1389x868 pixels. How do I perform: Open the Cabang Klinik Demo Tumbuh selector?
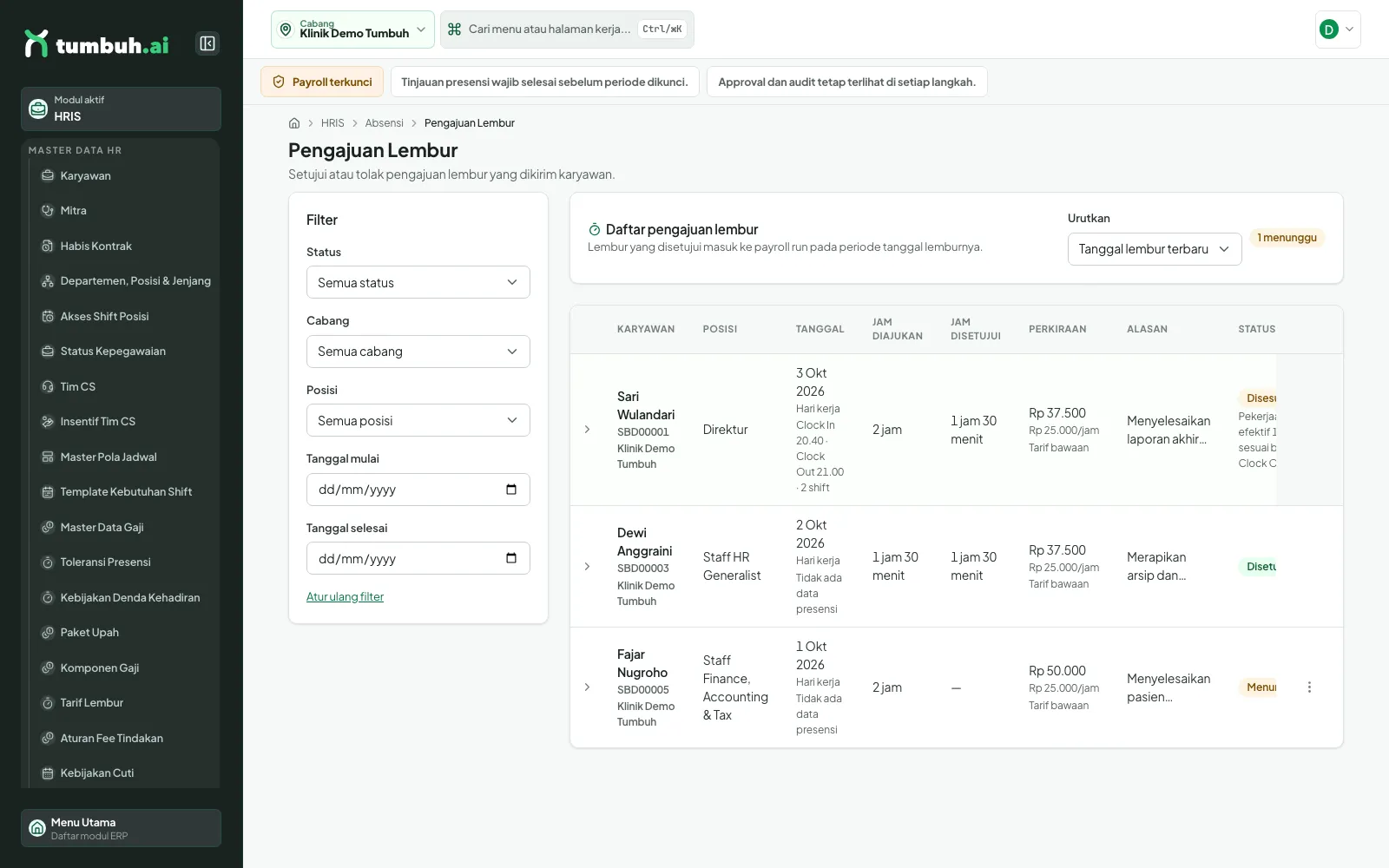tap(352, 30)
